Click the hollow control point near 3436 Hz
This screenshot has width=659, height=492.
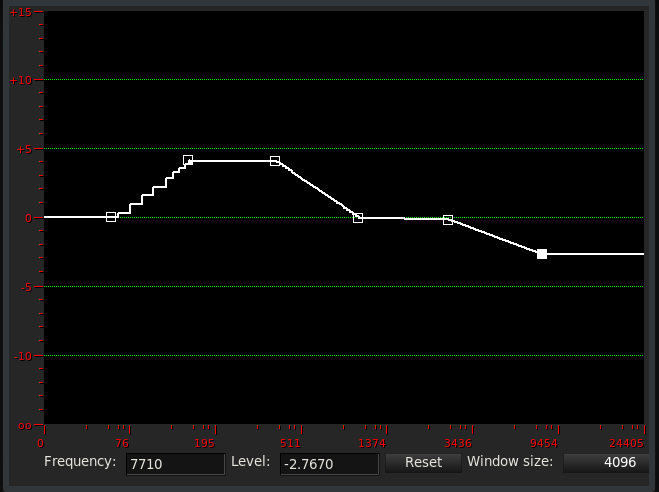click(448, 219)
